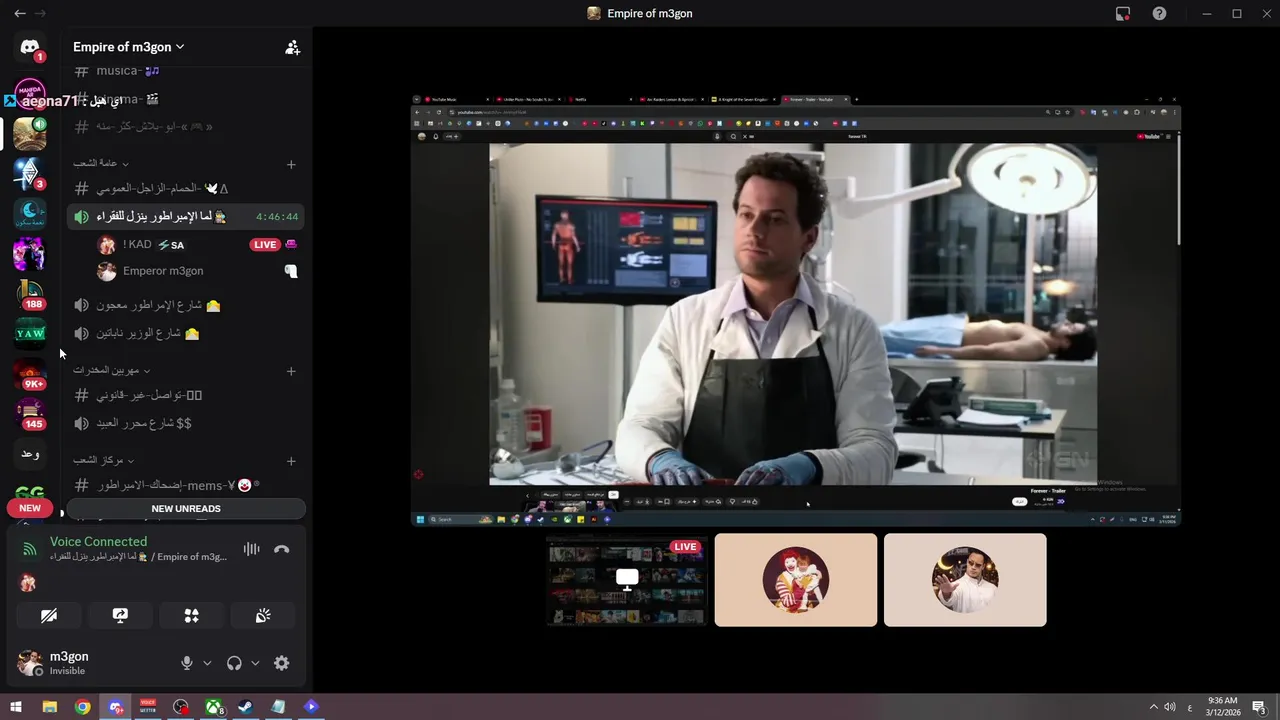The image size is (1280, 720).
Task: Open the server icon labeled وحد
Action: [x=30, y=454]
